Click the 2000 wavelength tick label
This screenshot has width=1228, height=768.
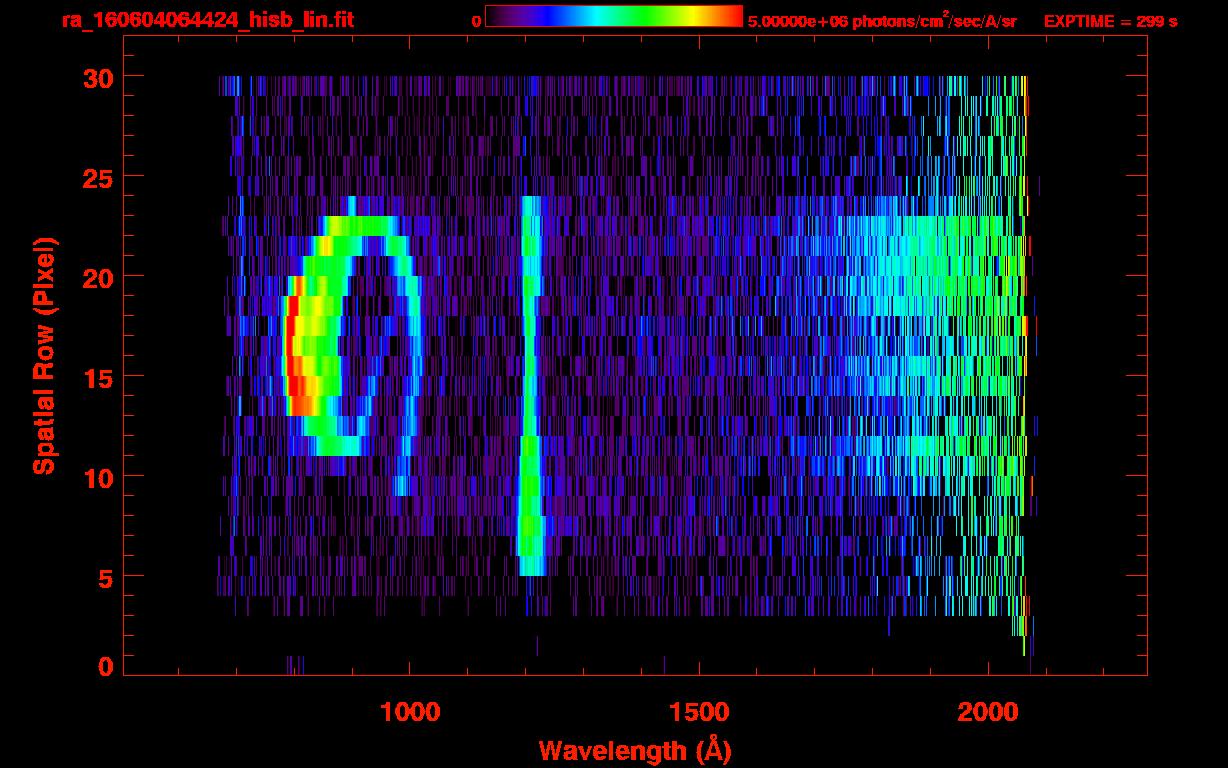[989, 712]
